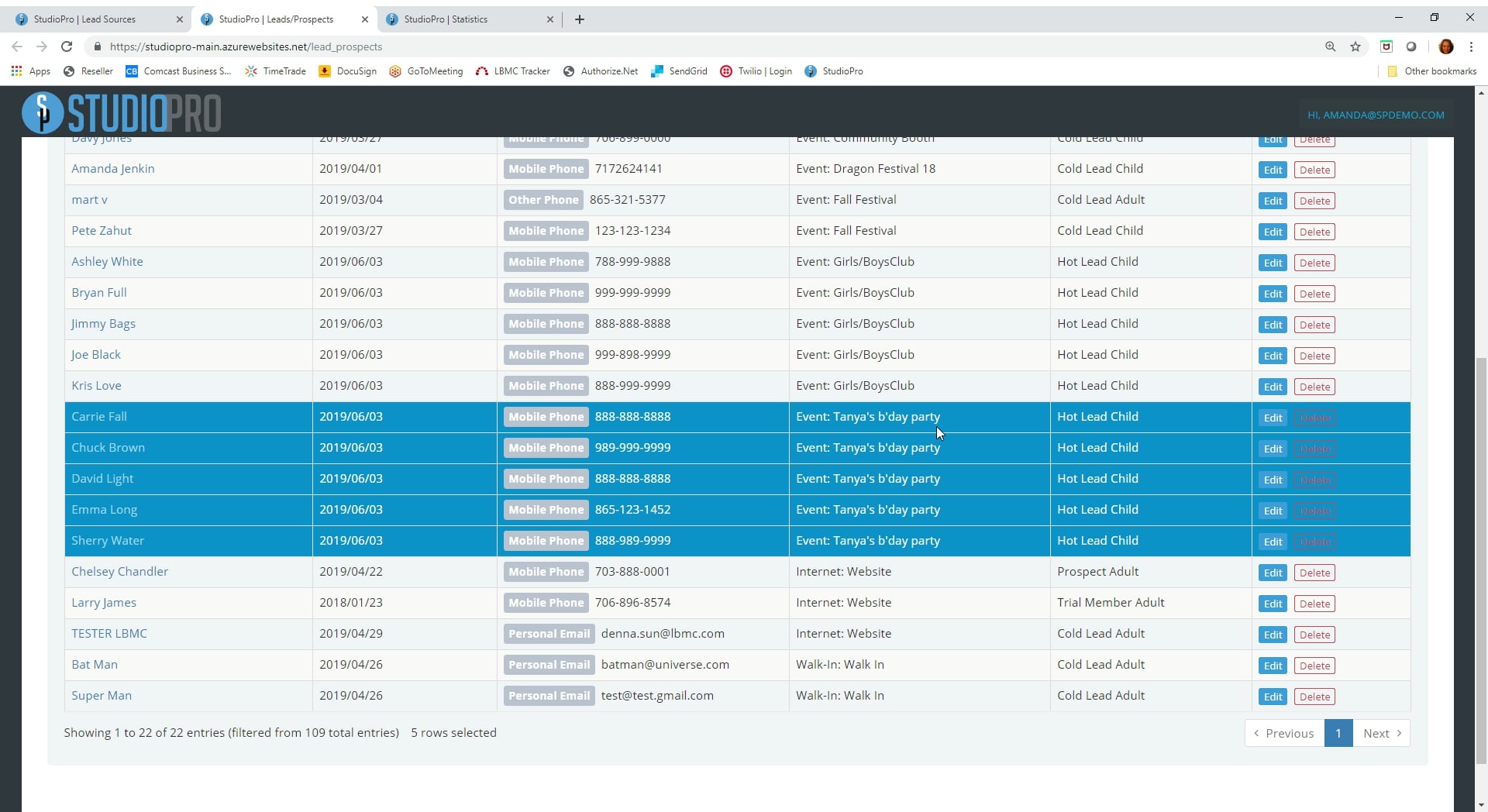The height and width of the screenshot is (812, 1488).
Task: Delete the Larry James lead
Action: (1314, 604)
